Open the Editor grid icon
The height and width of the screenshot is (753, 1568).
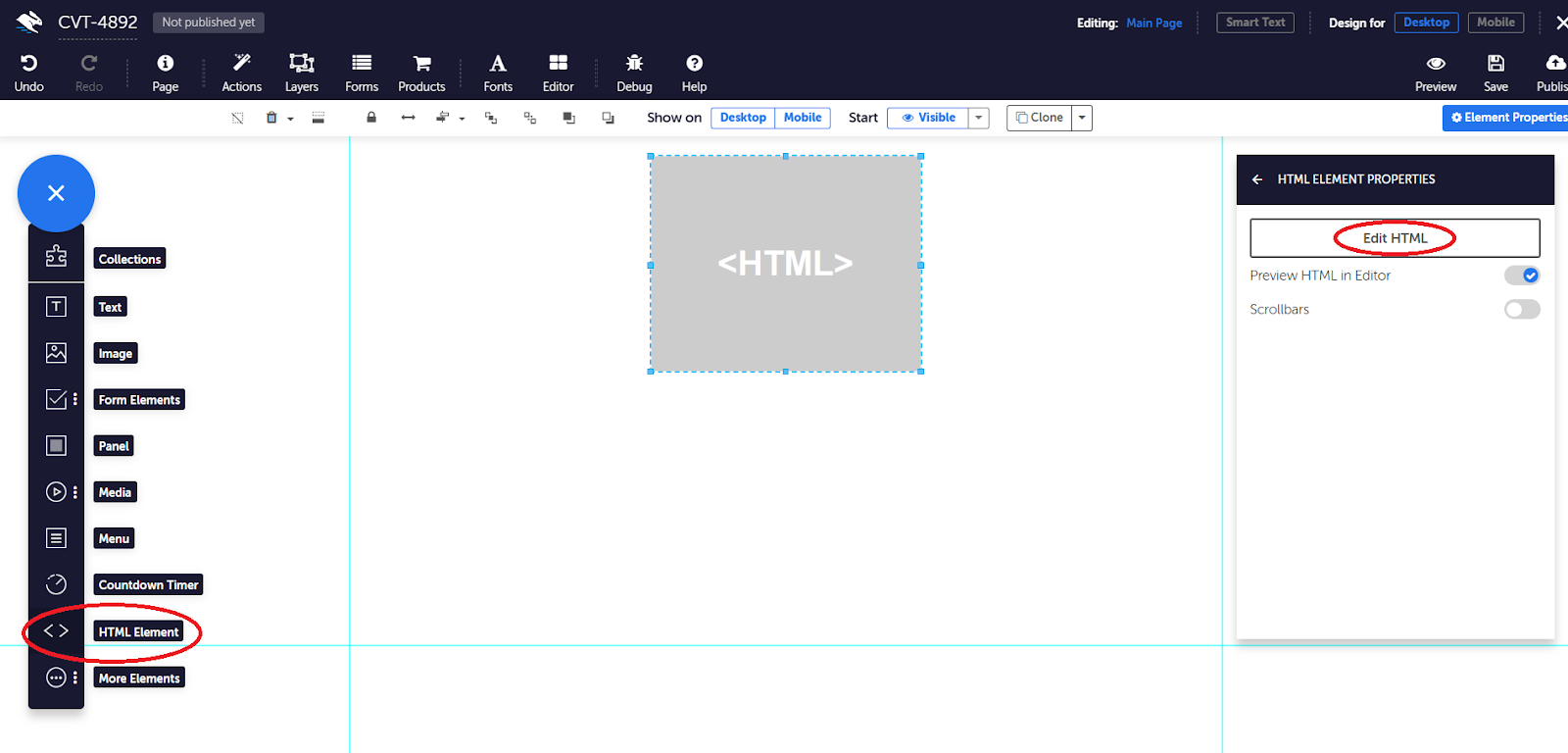[x=559, y=64]
